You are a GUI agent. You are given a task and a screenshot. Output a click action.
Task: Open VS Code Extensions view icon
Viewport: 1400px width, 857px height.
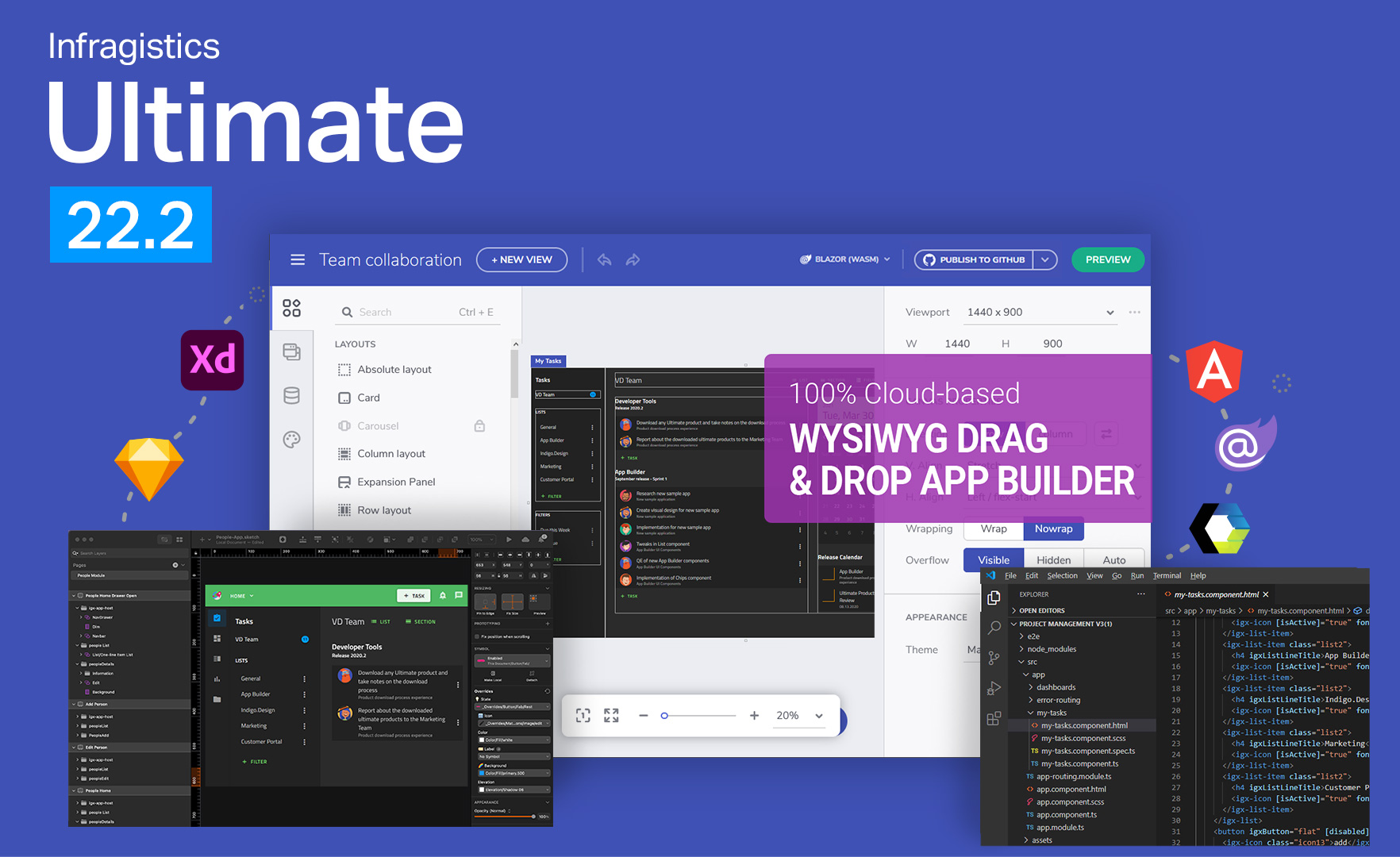994,719
